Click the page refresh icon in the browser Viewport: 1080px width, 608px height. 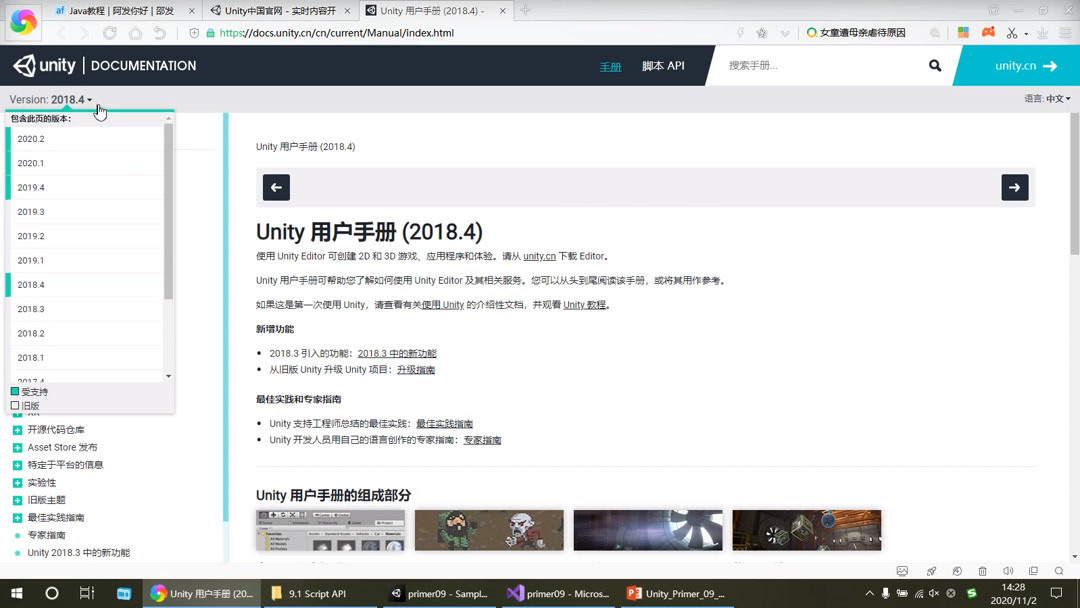tap(108, 33)
